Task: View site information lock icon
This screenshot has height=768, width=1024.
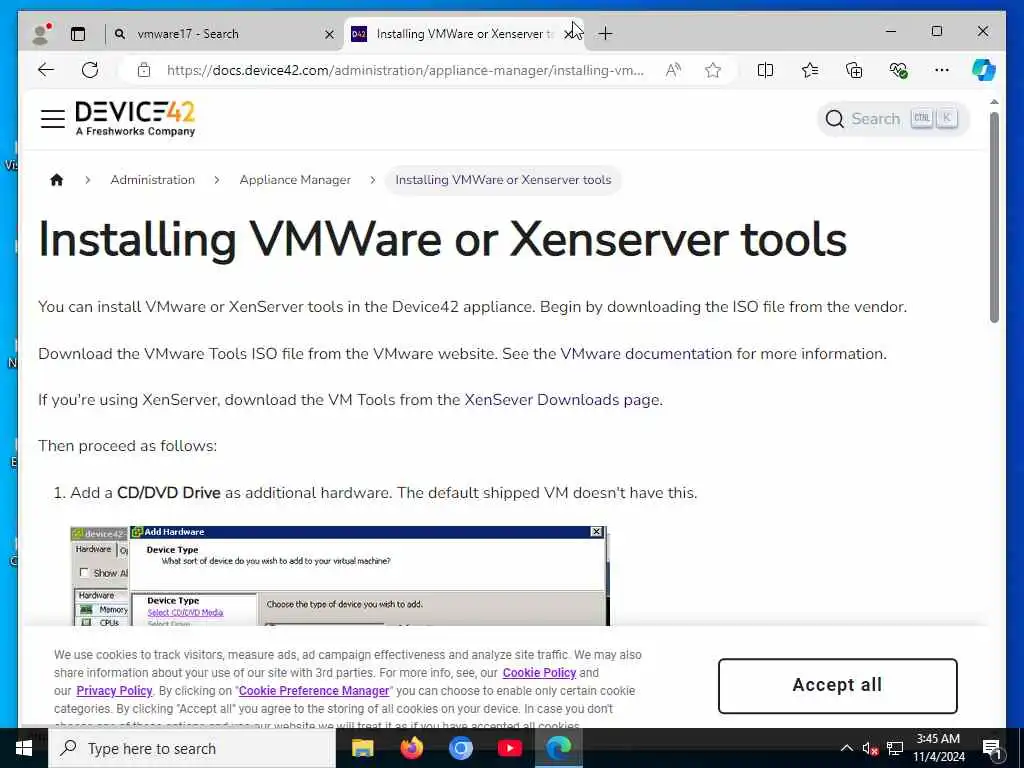Action: tap(144, 70)
